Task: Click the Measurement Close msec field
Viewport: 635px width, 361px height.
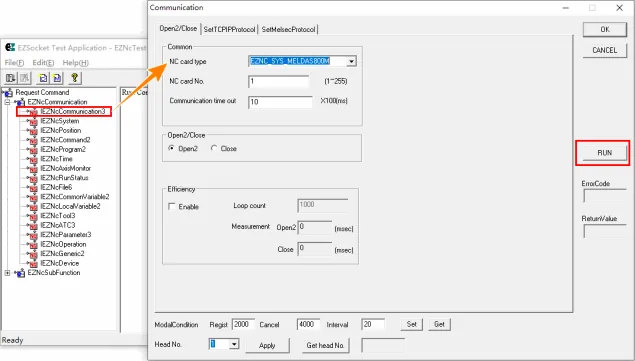Action: 315,249
